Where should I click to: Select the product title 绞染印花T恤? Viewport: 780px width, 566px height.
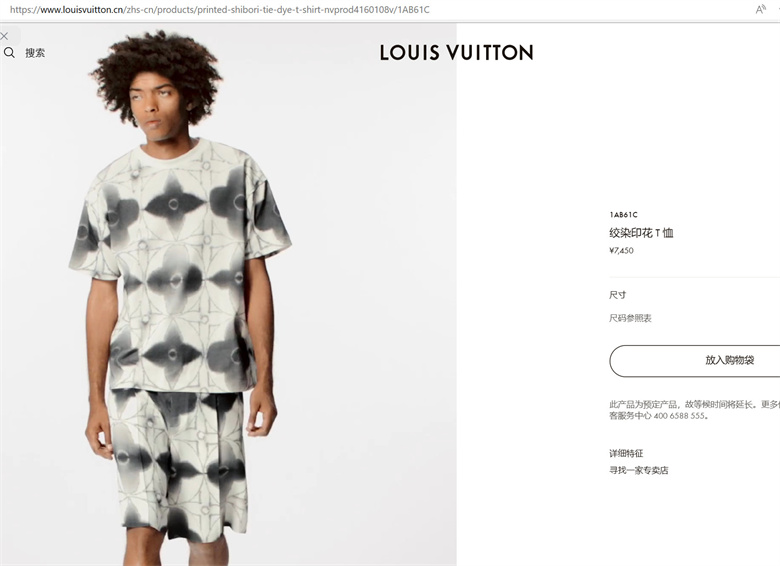click(641, 233)
